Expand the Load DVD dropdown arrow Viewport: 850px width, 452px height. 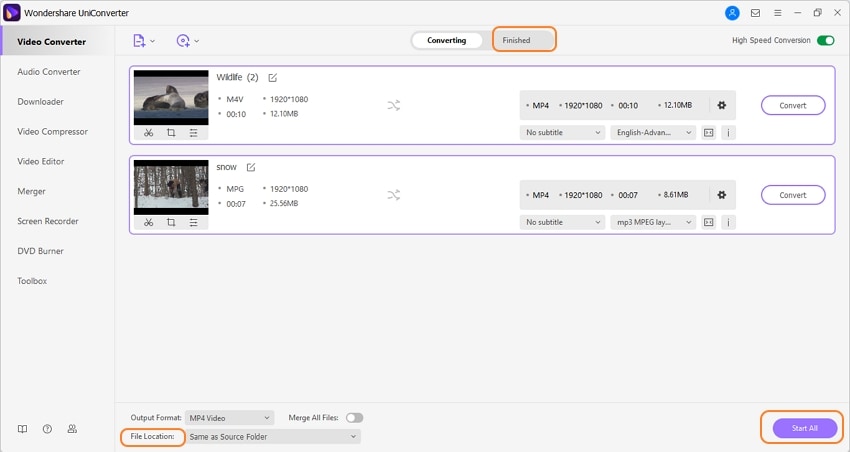[197, 41]
